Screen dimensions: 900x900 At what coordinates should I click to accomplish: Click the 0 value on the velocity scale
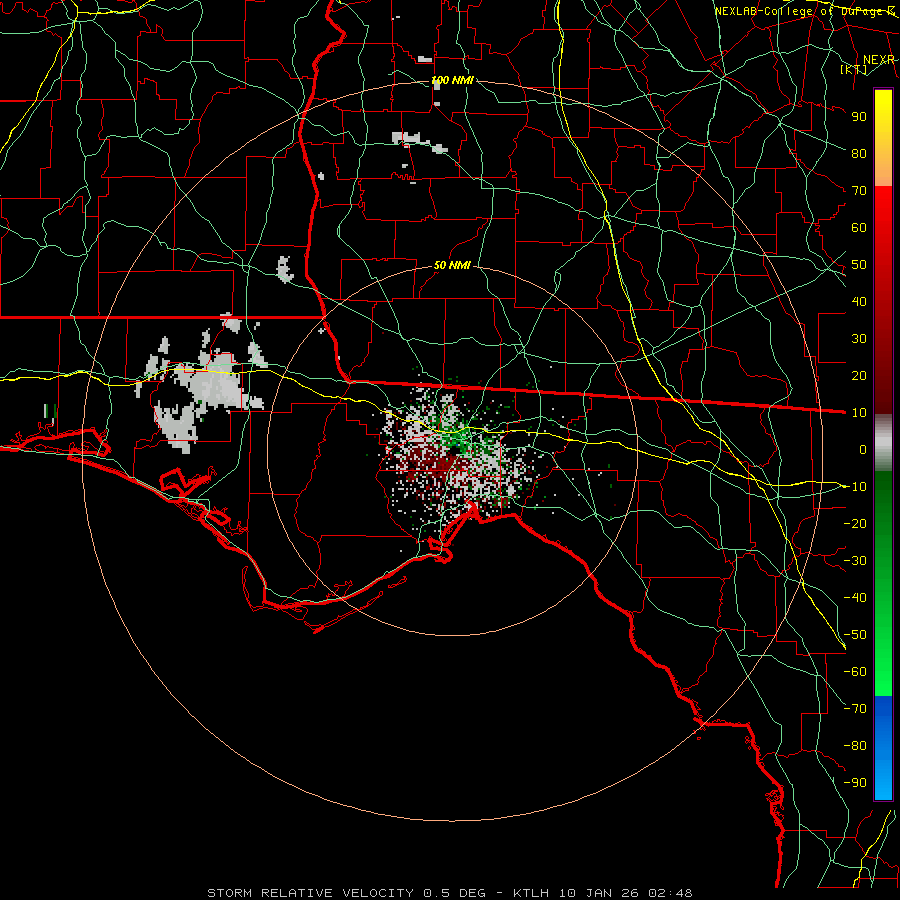863,449
